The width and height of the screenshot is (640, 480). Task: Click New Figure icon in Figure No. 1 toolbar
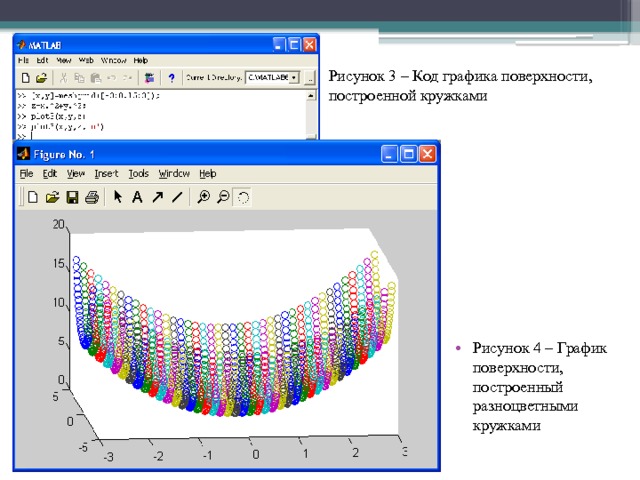[33, 198]
